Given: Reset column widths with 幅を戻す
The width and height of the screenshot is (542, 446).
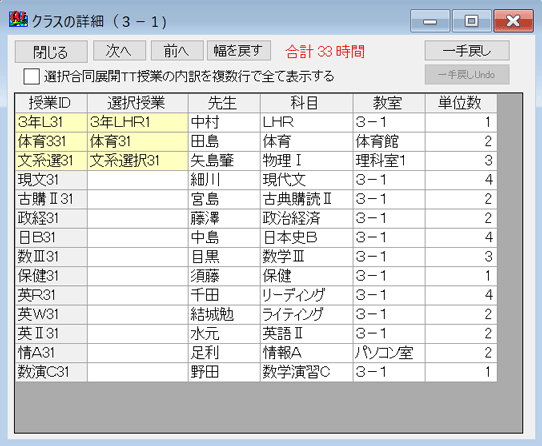Looking at the screenshot, I should pyautogui.click(x=239, y=51).
